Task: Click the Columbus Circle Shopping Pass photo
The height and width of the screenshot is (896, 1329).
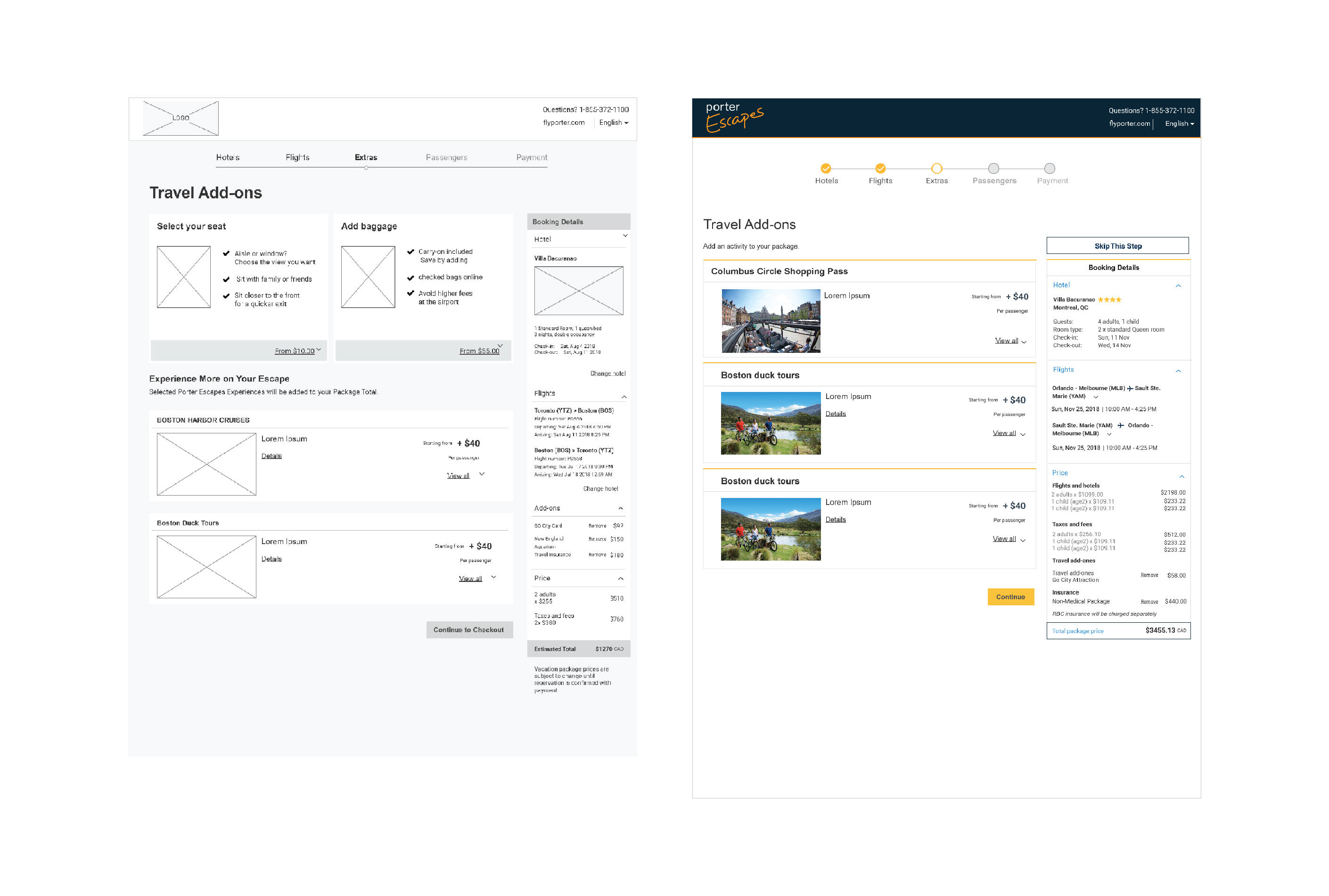Action: (x=771, y=320)
